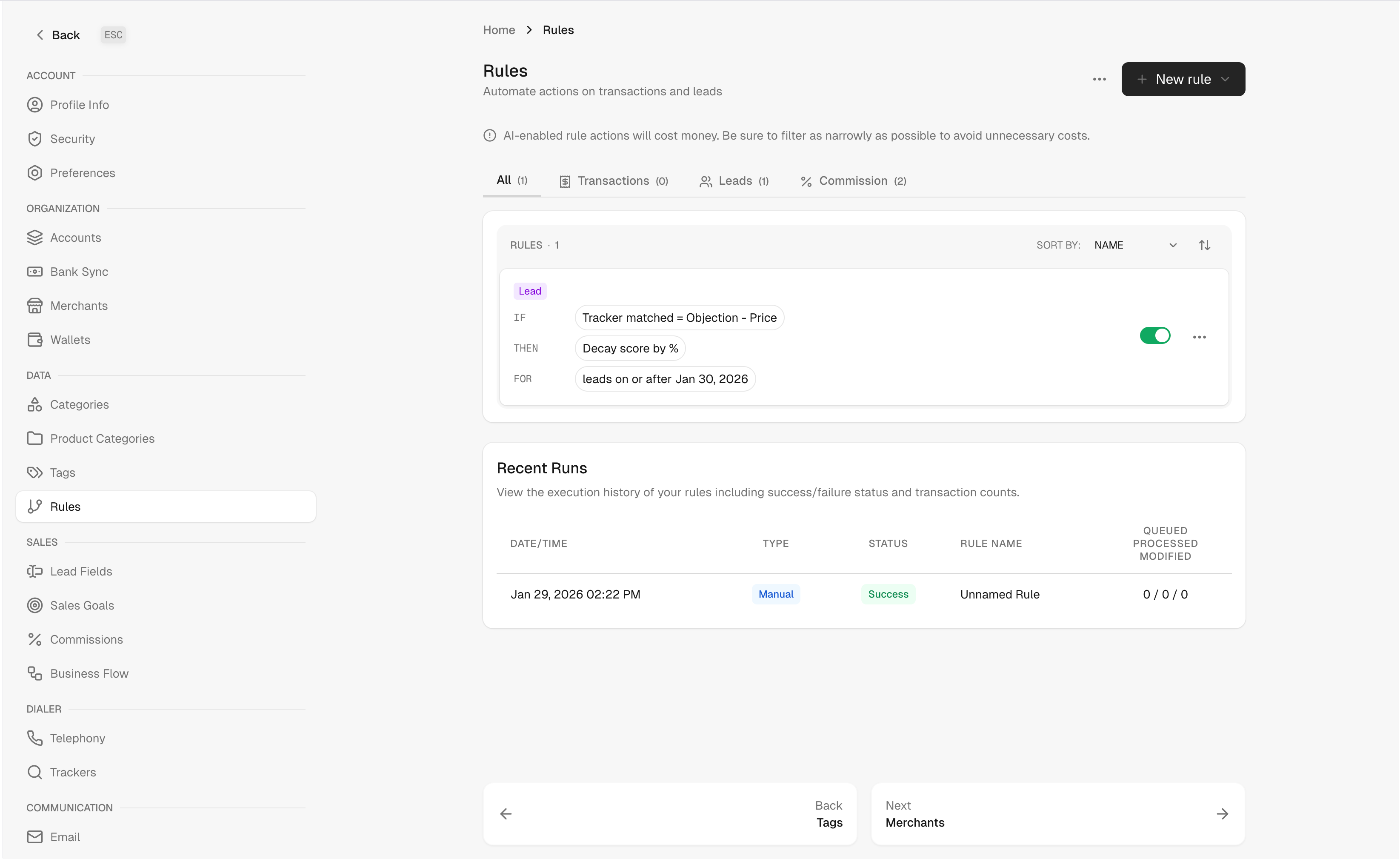This screenshot has height=859, width=1400.
Task: Open page options three-dot menu
Action: coord(1099,80)
